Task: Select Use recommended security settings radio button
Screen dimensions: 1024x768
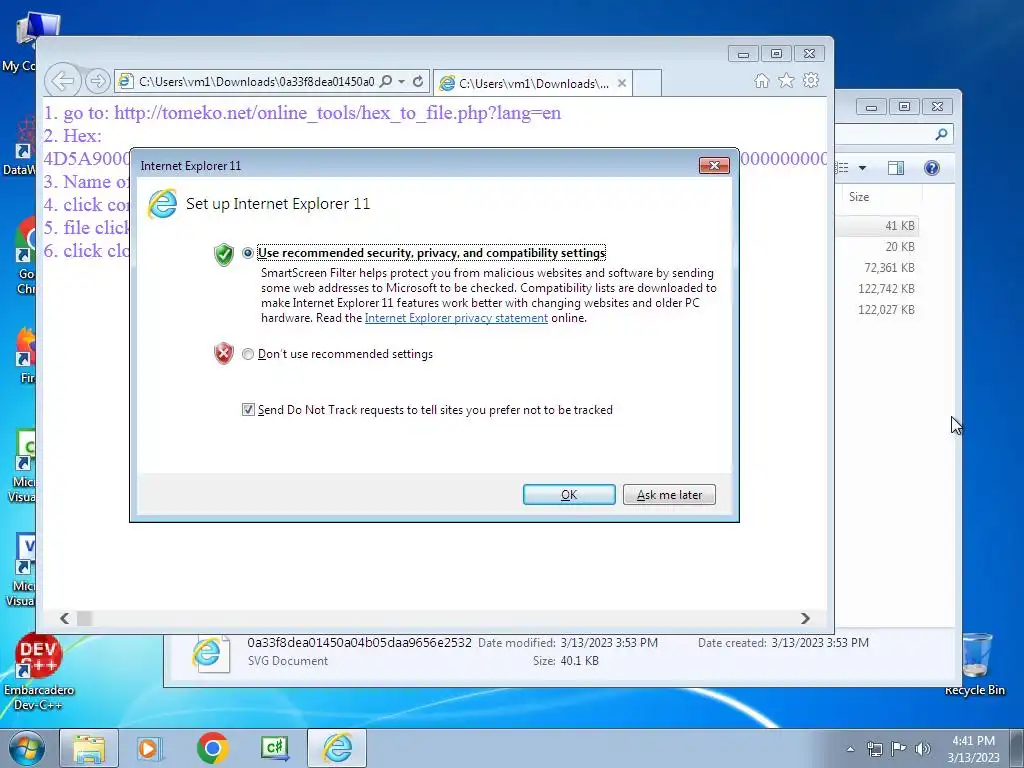Action: (248, 253)
